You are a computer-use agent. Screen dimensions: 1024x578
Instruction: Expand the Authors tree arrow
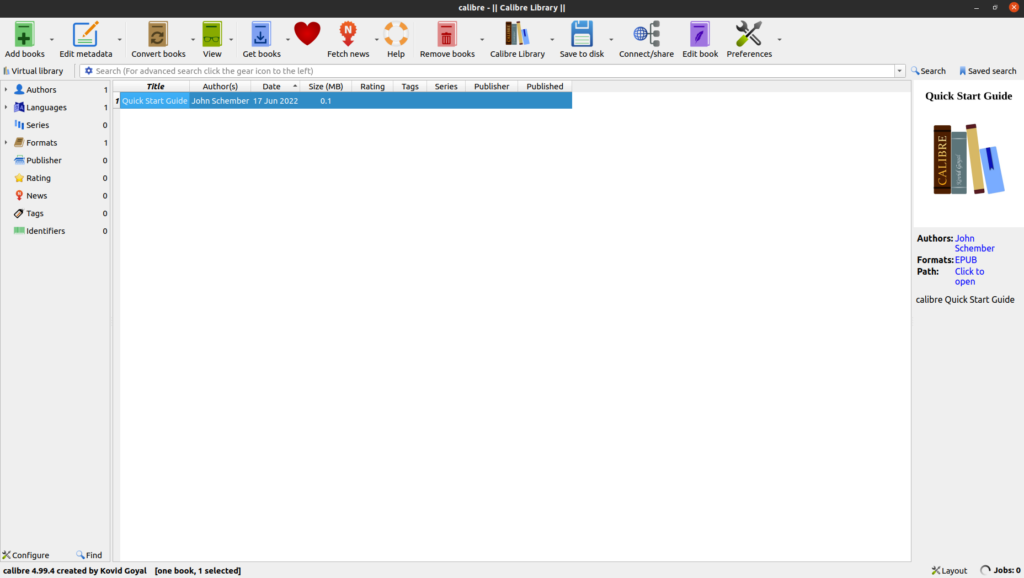point(6,89)
